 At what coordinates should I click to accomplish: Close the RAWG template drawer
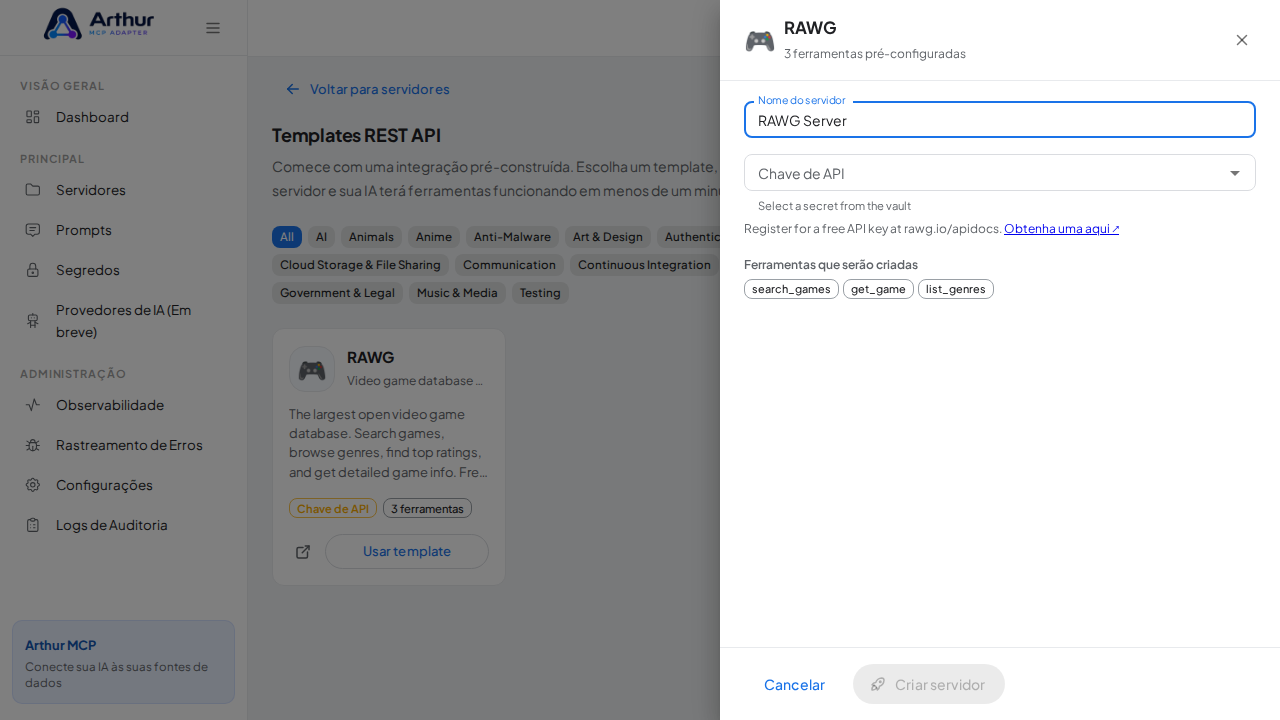(x=1242, y=40)
